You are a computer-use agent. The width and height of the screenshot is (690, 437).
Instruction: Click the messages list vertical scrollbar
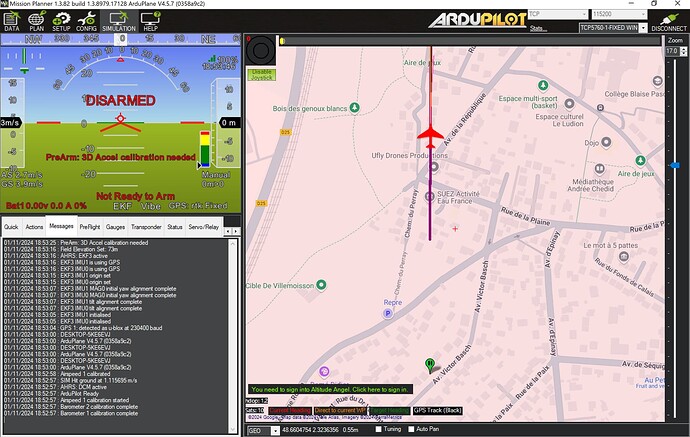[x=233, y=336]
